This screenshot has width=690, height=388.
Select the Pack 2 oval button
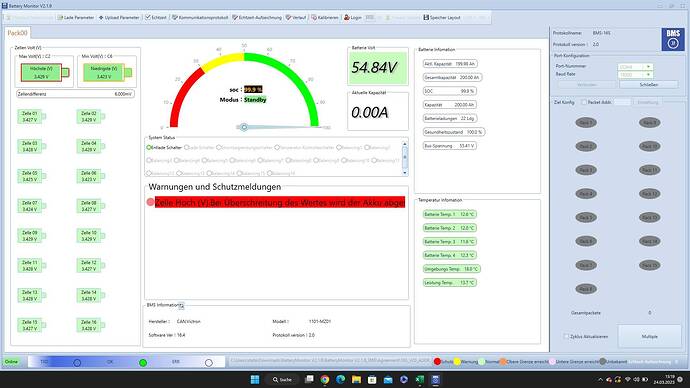[x=586, y=146]
